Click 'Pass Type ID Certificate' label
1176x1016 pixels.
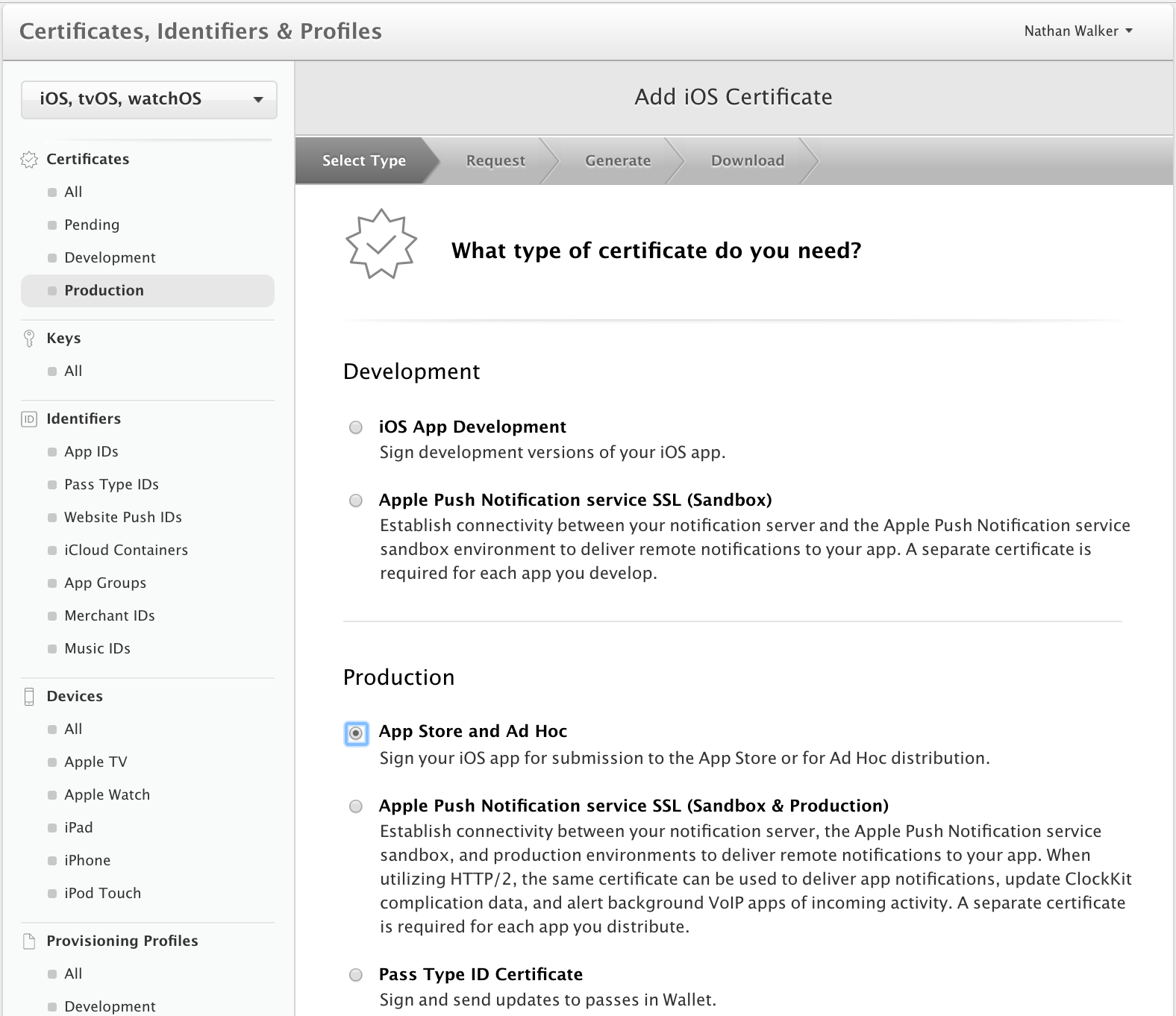pyautogui.click(x=481, y=975)
